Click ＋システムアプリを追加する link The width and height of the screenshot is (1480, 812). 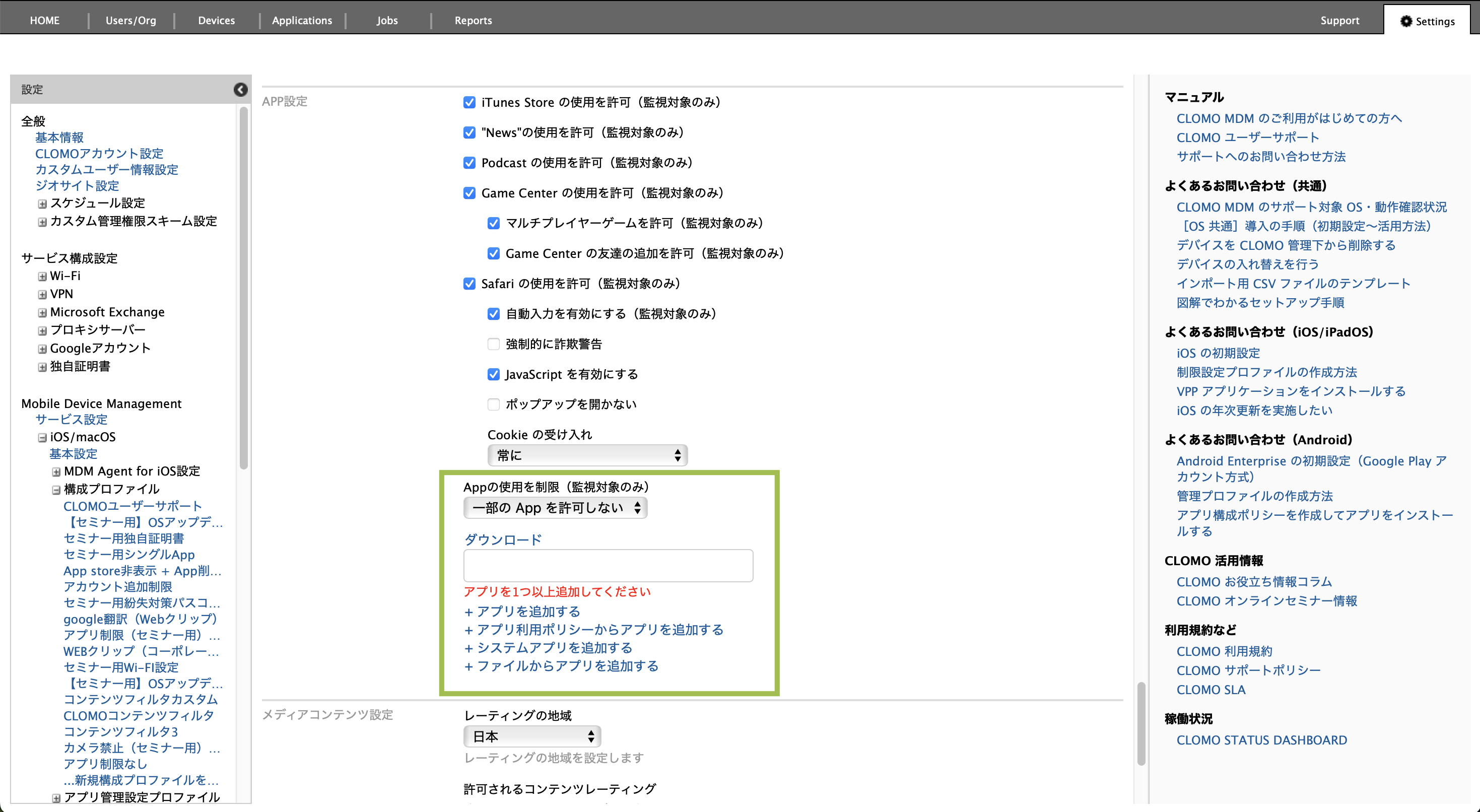pyautogui.click(x=548, y=648)
